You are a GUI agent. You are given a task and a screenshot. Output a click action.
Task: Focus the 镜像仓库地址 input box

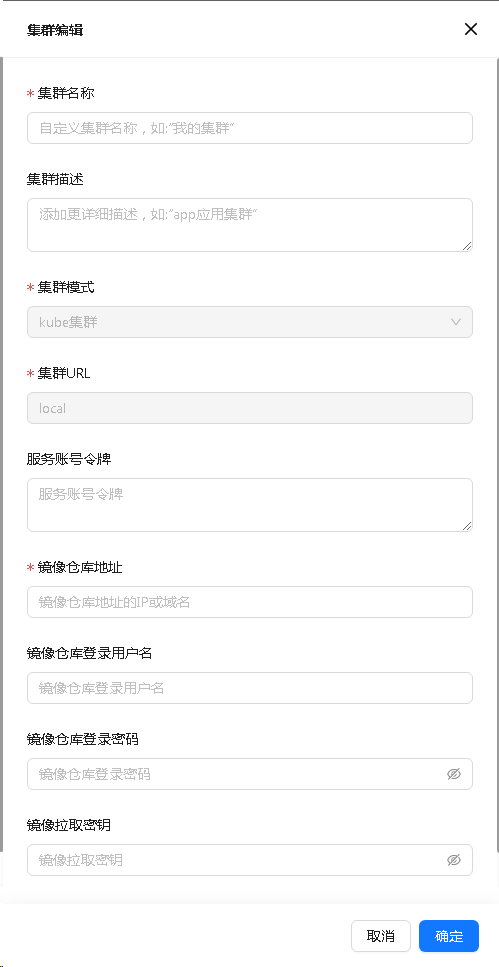point(250,602)
